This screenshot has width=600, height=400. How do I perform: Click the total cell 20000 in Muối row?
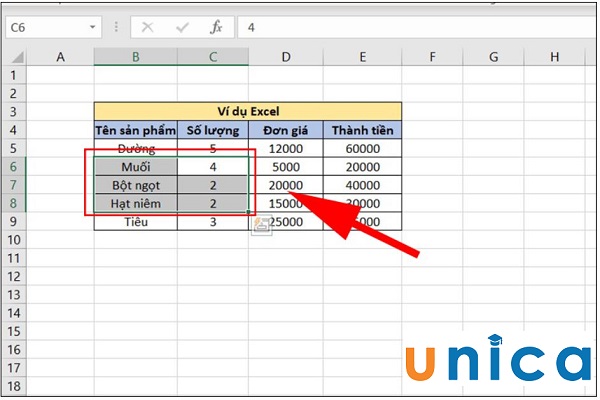[362, 167]
